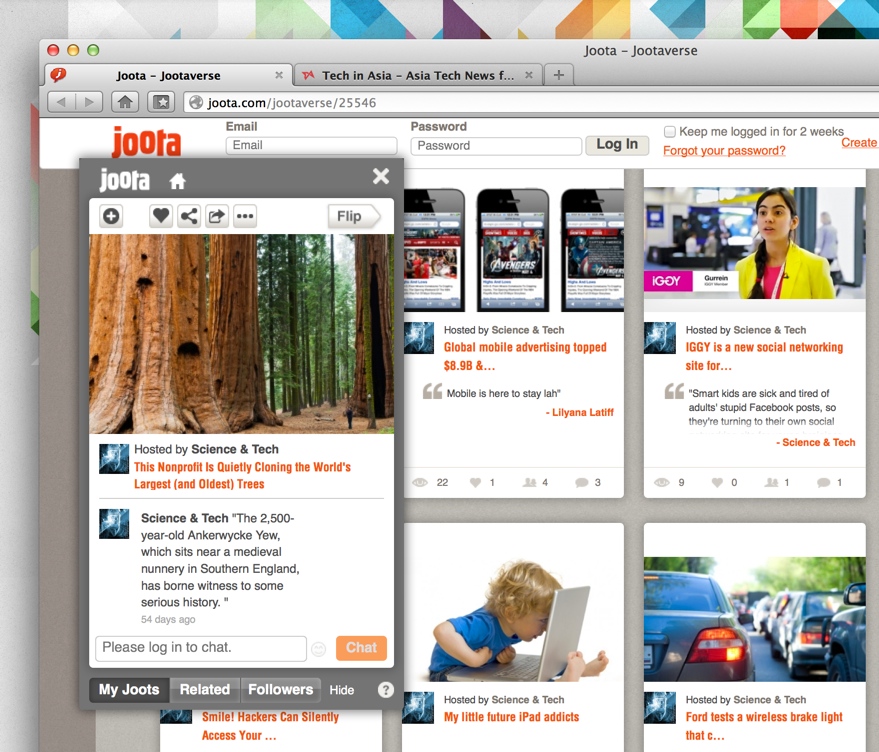This screenshot has height=752, width=879.
Task: Switch to the Tech in Asia tab
Action: [418, 75]
